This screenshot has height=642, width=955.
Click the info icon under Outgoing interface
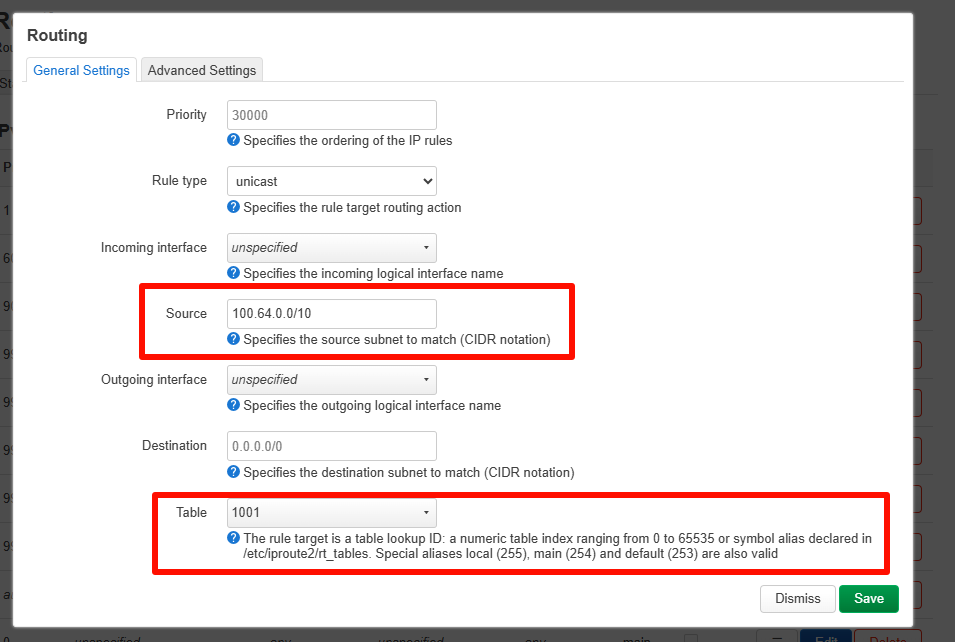(233, 405)
